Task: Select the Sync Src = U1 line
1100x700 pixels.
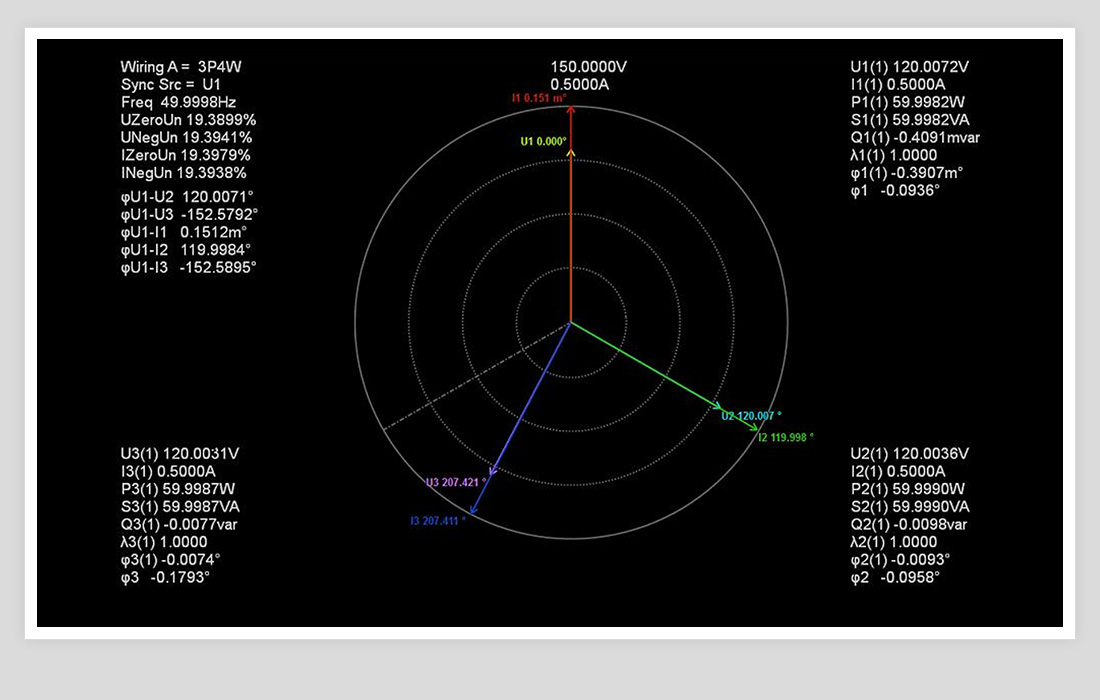Action: click(x=171, y=85)
